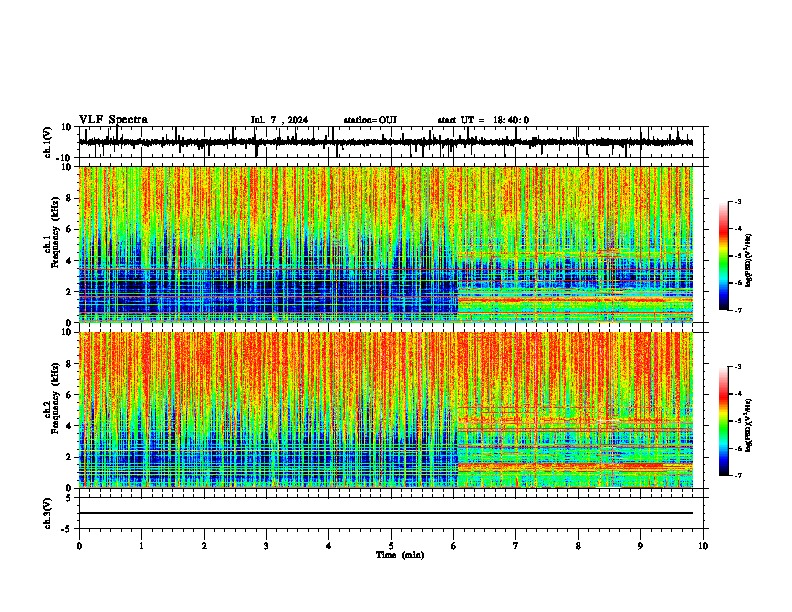Click the "VLF Spectra" title text
Image resolution: width=792 pixels, height=612 pixels.
pyautogui.click(x=113, y=120)
